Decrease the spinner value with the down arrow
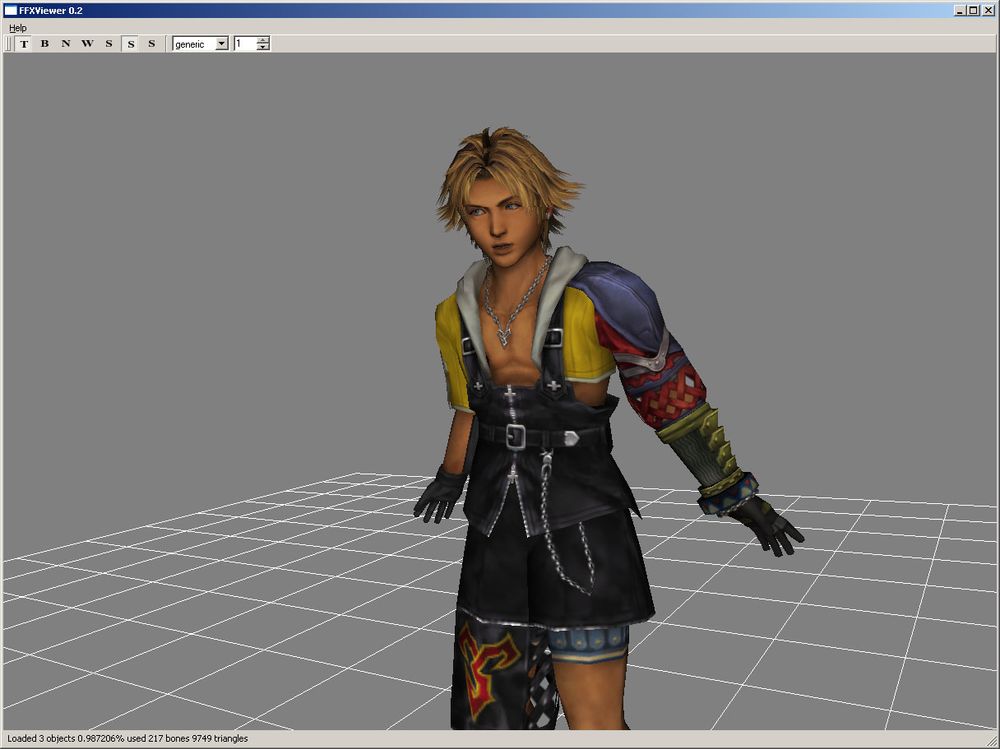Screen dimensions: 1000x749 tap(263, 47)
